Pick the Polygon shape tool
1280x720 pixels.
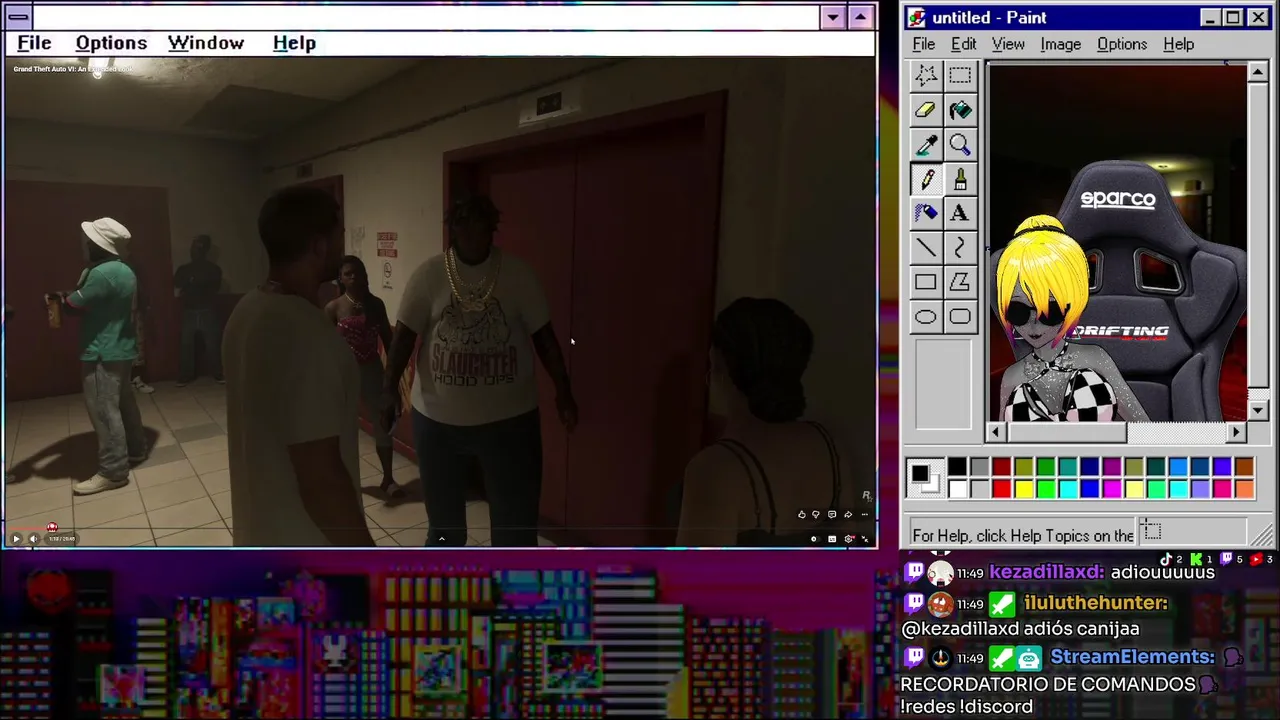coord(960,283)
